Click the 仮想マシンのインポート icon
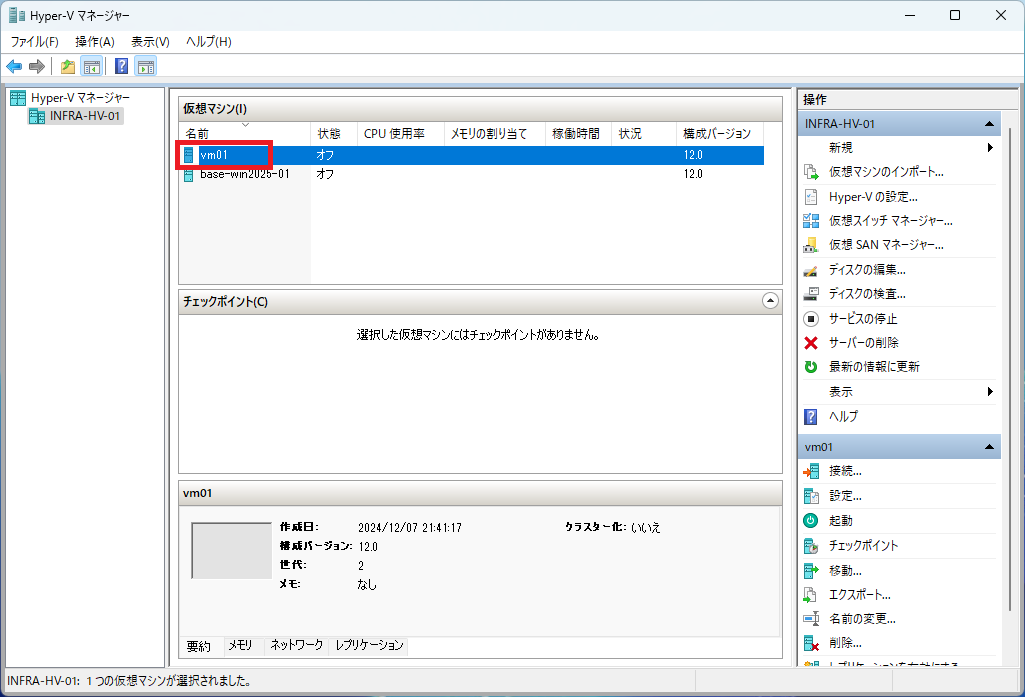The width and height of the screenshot is (1025, 697). (x=811, y=172)
